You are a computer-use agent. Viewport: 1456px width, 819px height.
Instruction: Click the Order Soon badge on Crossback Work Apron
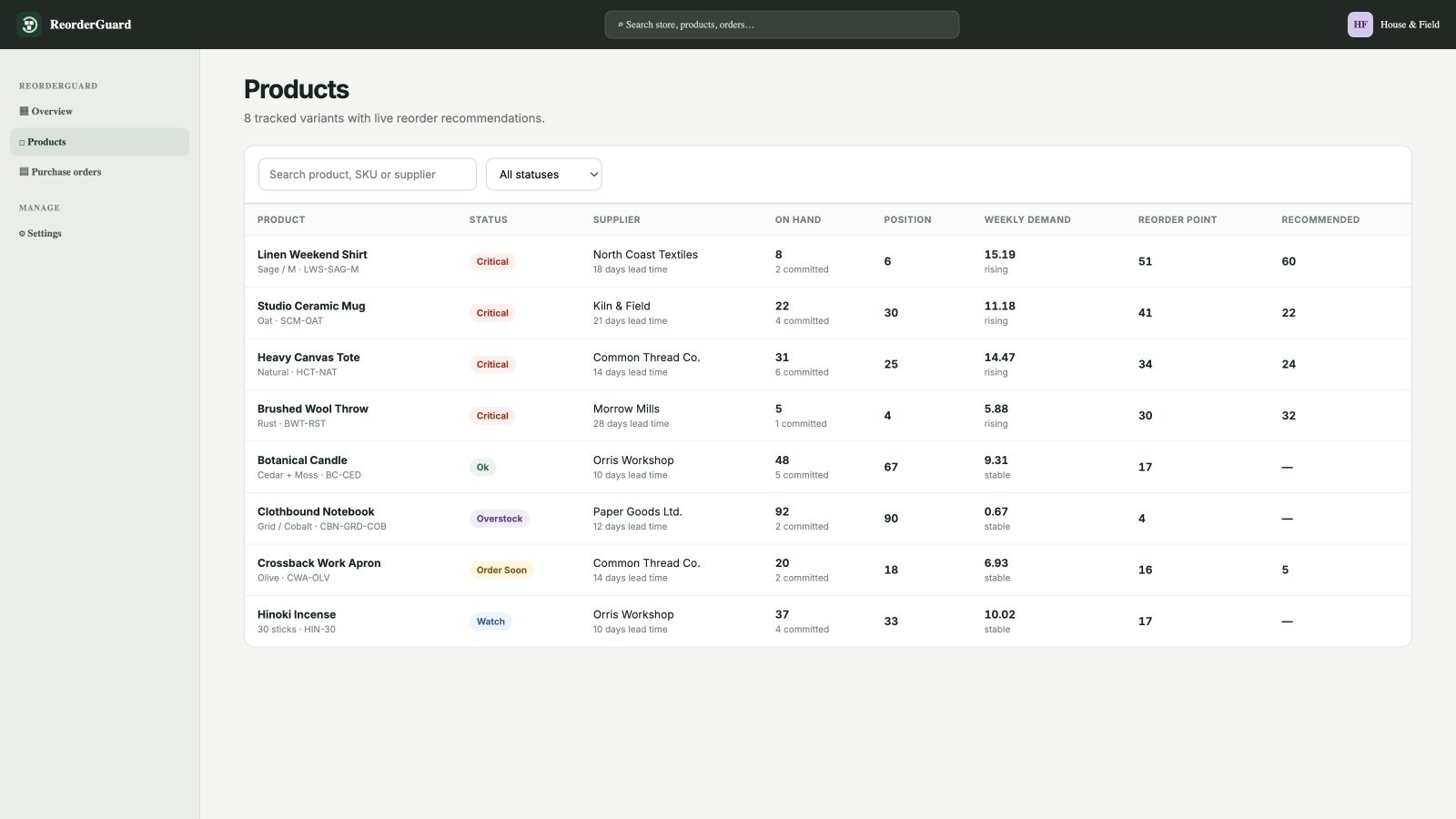(501, 571)
